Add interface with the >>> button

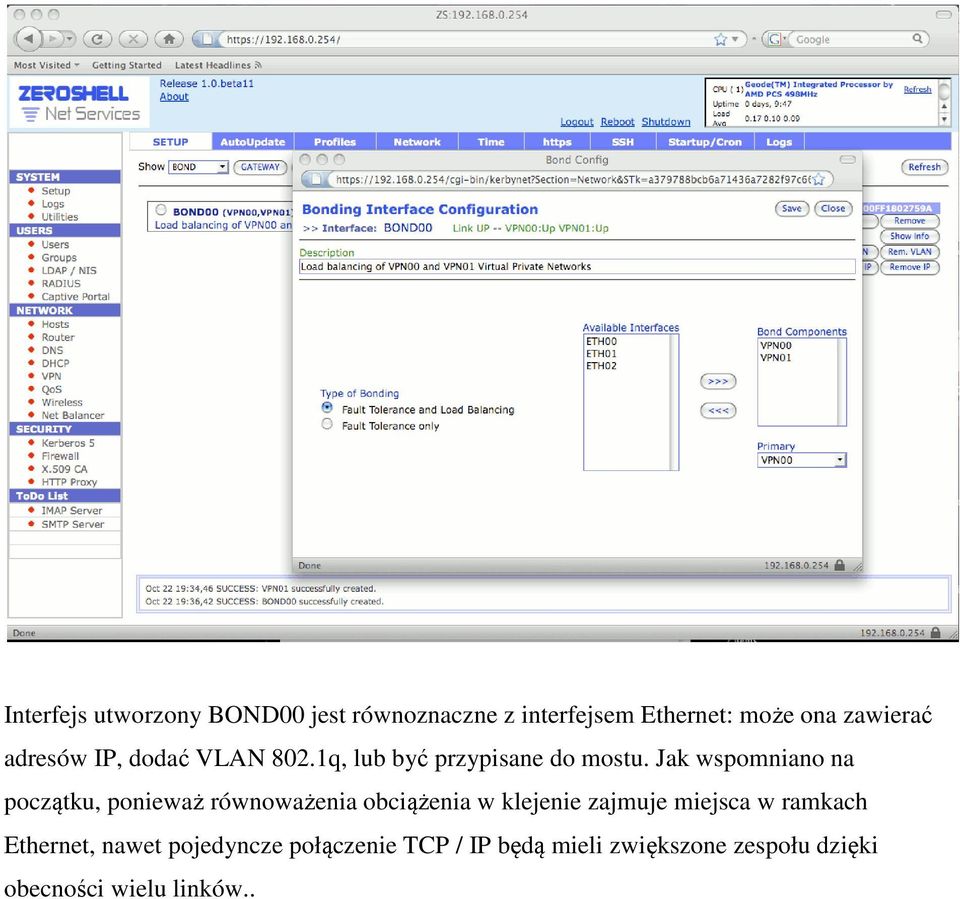(718, 382)
